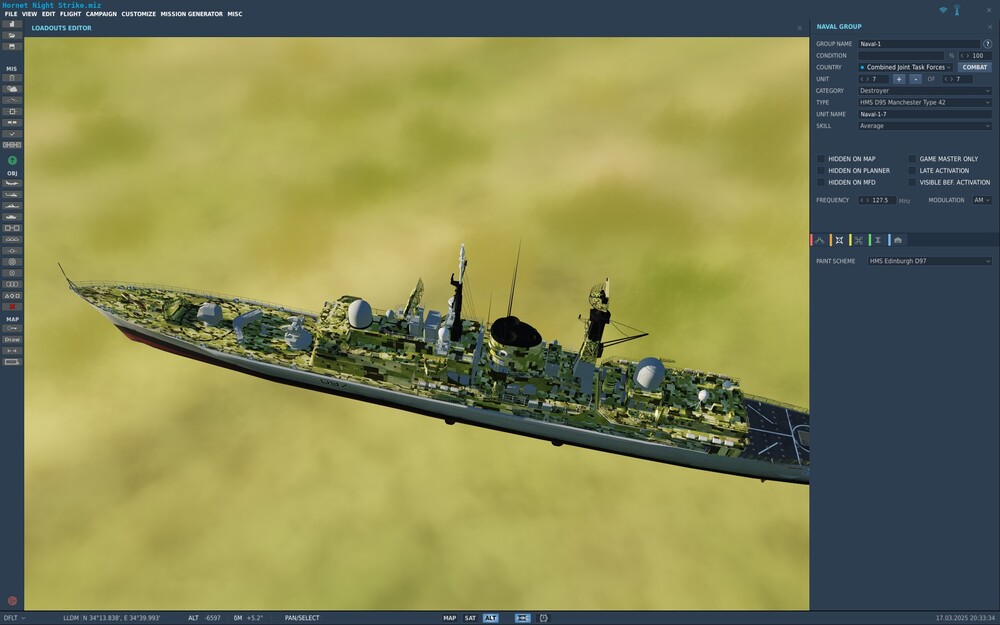Viewport: 1000px width, 625px height.
Task: Open the MISSION GENERATOR menu
Action: click(x=191, y=14)
